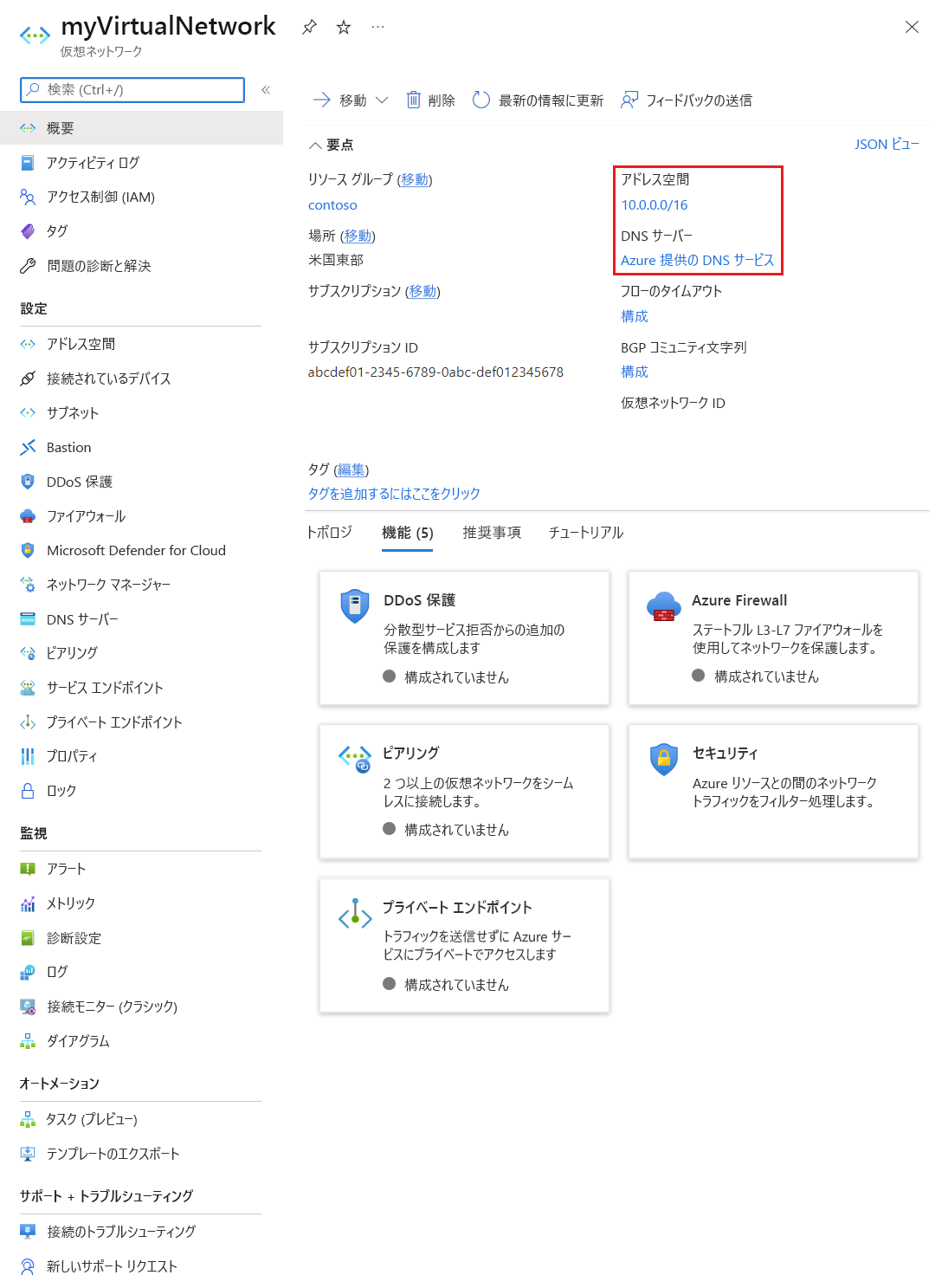
Task: Click サービス エンドポイント icon
Action: click(x=28, y=688)
